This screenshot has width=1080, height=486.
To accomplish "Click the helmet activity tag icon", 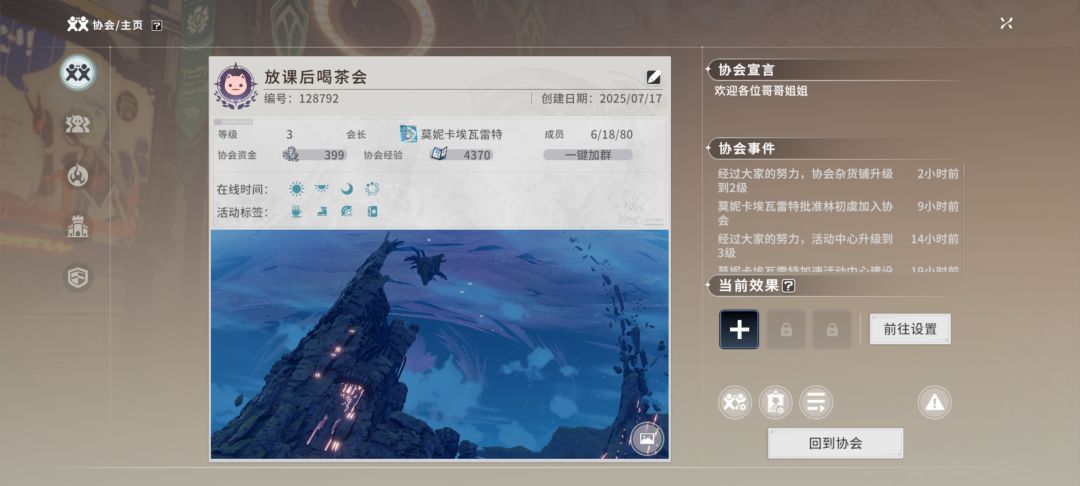I will pos(347,212).
